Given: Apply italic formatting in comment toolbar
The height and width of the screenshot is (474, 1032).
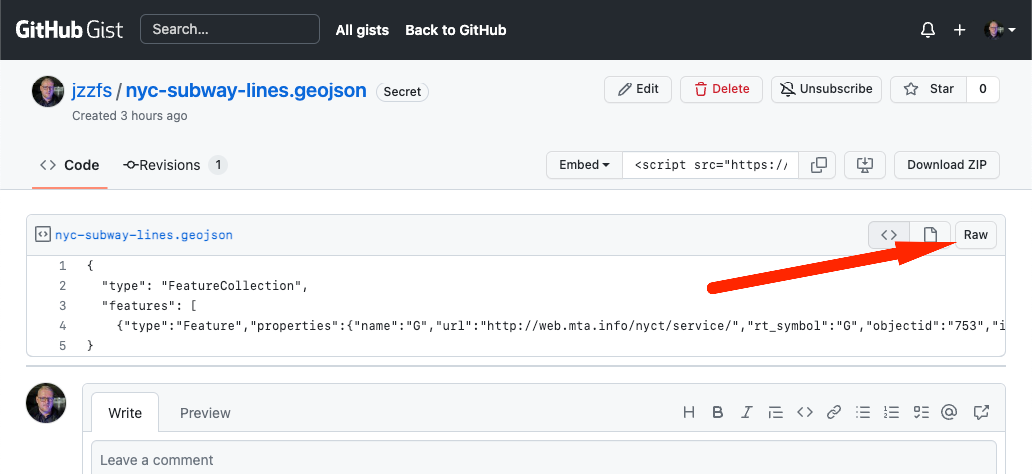Looking at the screenshot, I should click(746, 413).
